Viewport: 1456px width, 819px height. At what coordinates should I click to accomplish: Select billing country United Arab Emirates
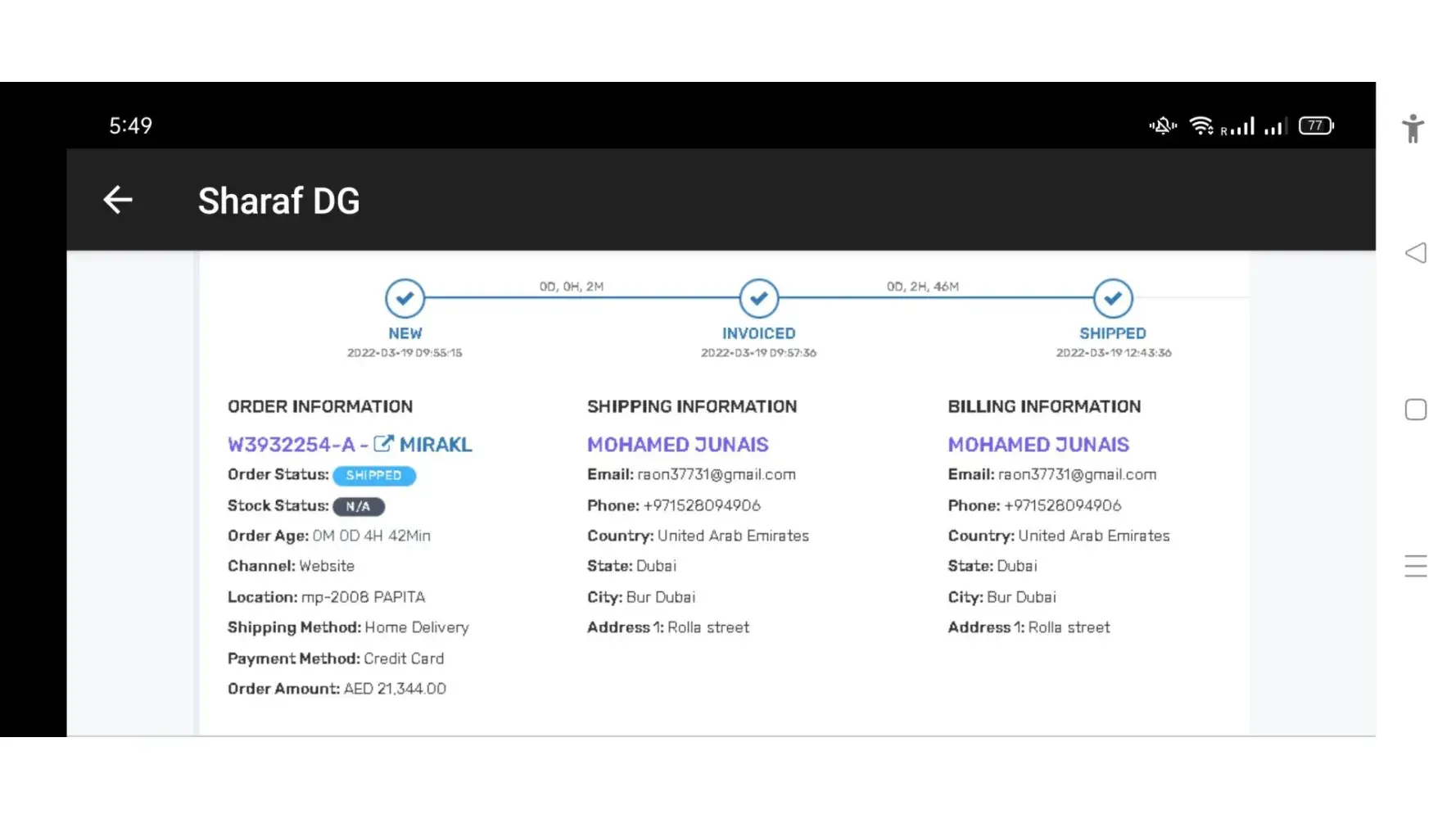pyautogui.click(x=1094, y=536)
